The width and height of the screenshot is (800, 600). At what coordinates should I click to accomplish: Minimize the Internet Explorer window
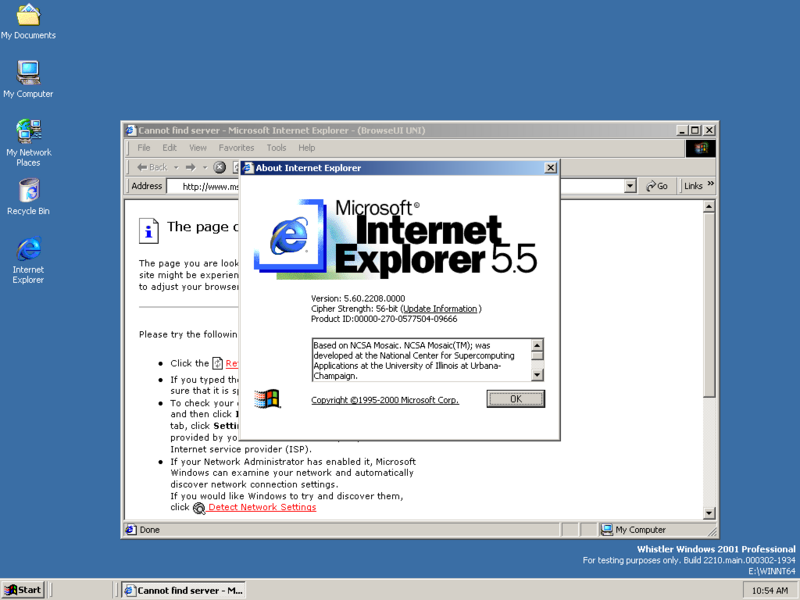682,130
